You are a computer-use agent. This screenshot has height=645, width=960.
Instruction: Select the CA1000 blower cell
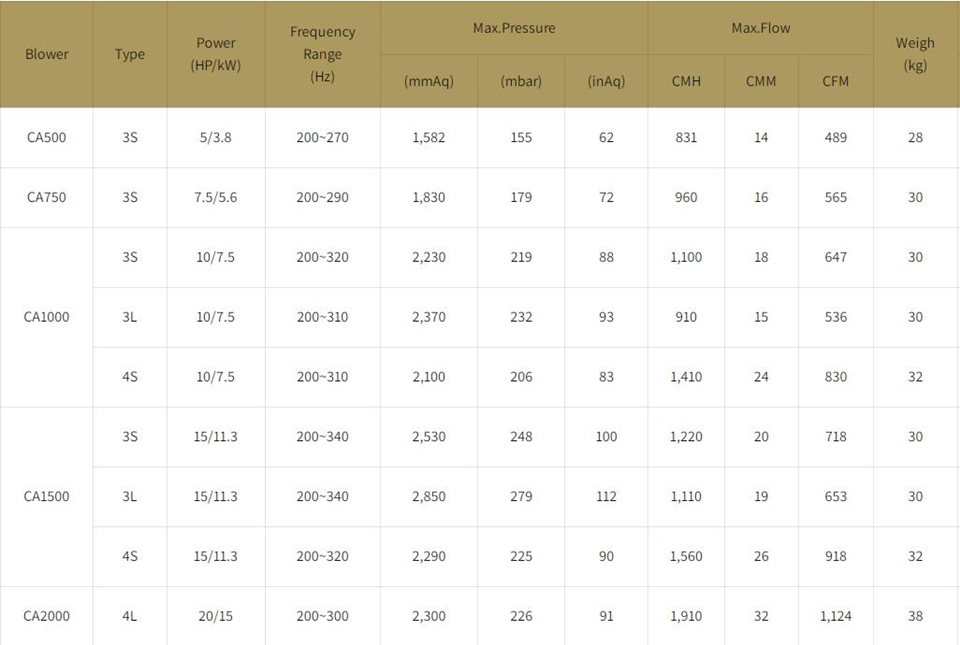pos(47,317)
